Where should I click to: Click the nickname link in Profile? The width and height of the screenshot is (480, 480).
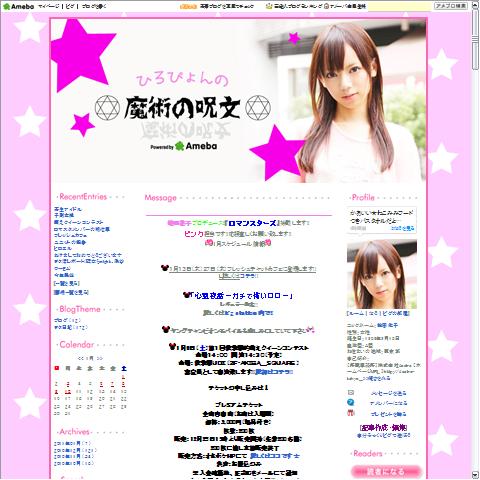pos(387,325)
